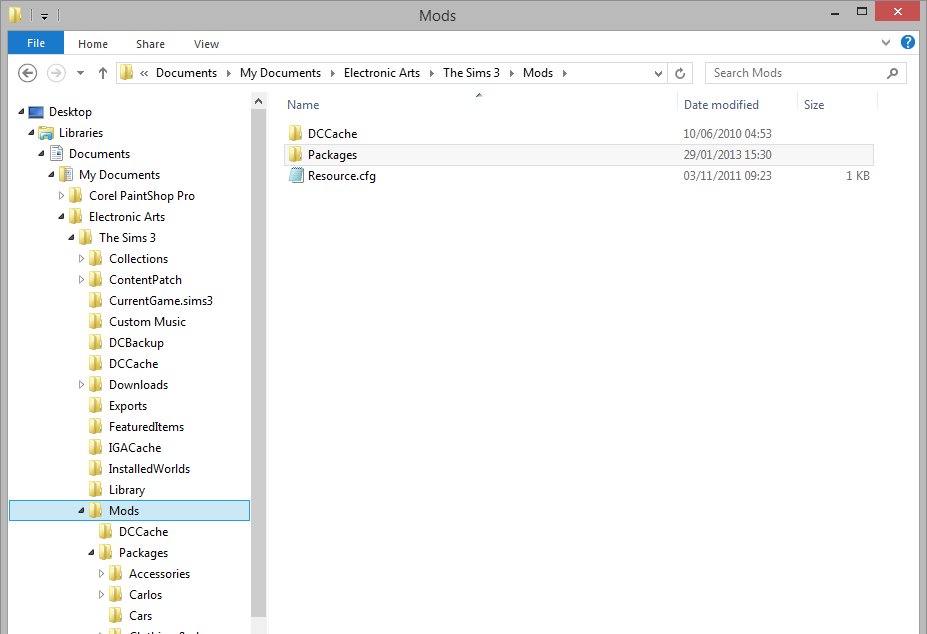Collapse the Libraries tree node
The width and height of the screenshot is (927, 634).
click(31, 132)
